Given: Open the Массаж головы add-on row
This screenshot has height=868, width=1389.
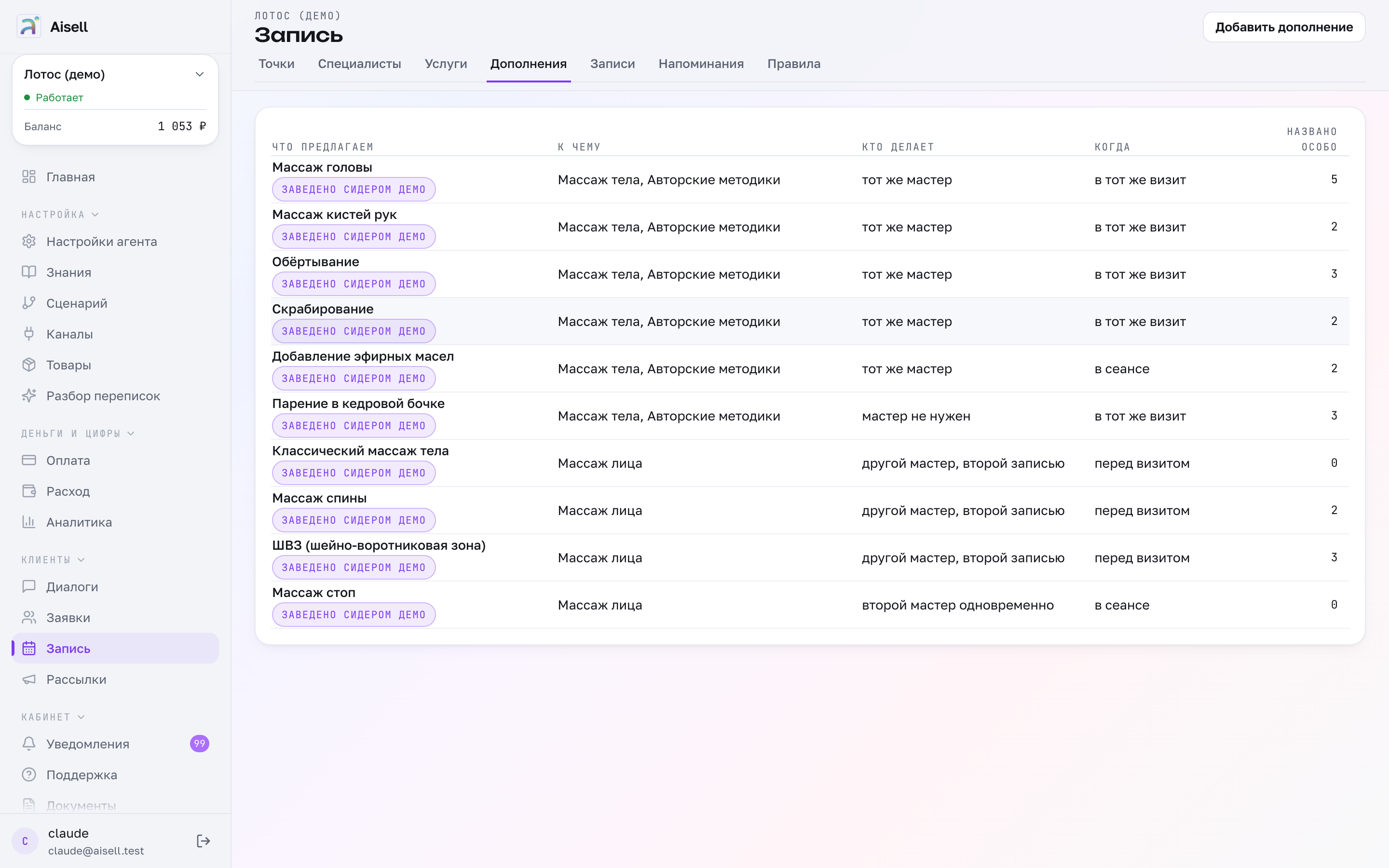Looking at the screenshot, I should tap(810, 180).
